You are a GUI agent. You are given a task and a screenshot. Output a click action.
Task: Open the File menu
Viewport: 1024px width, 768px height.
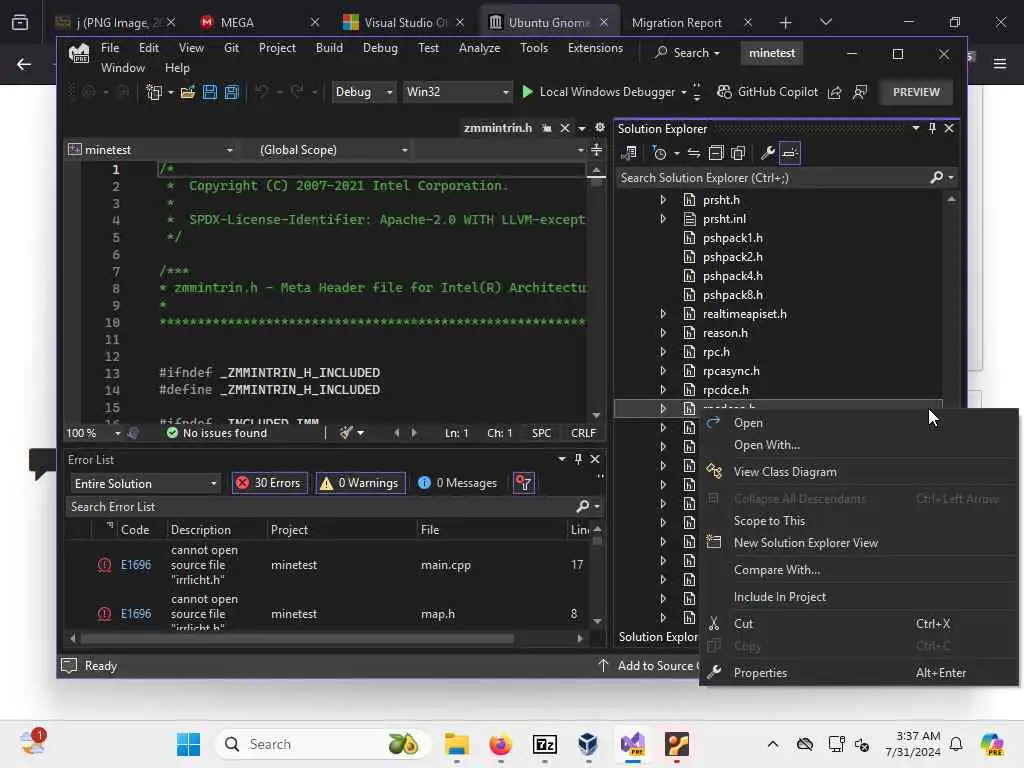pos(110,48)
